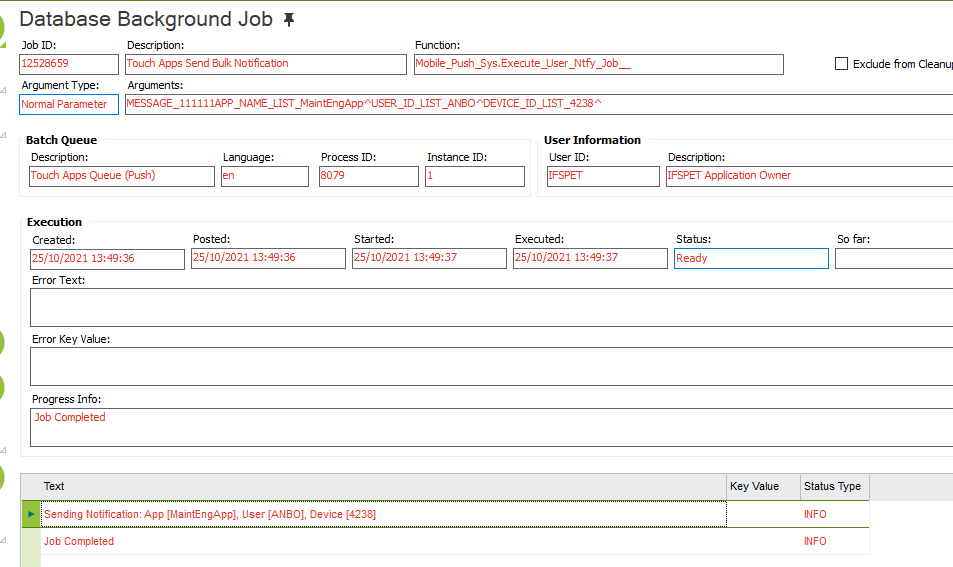Click the Executed timestamp field
This screenshot has height=567, width=953.
point(590,258)
